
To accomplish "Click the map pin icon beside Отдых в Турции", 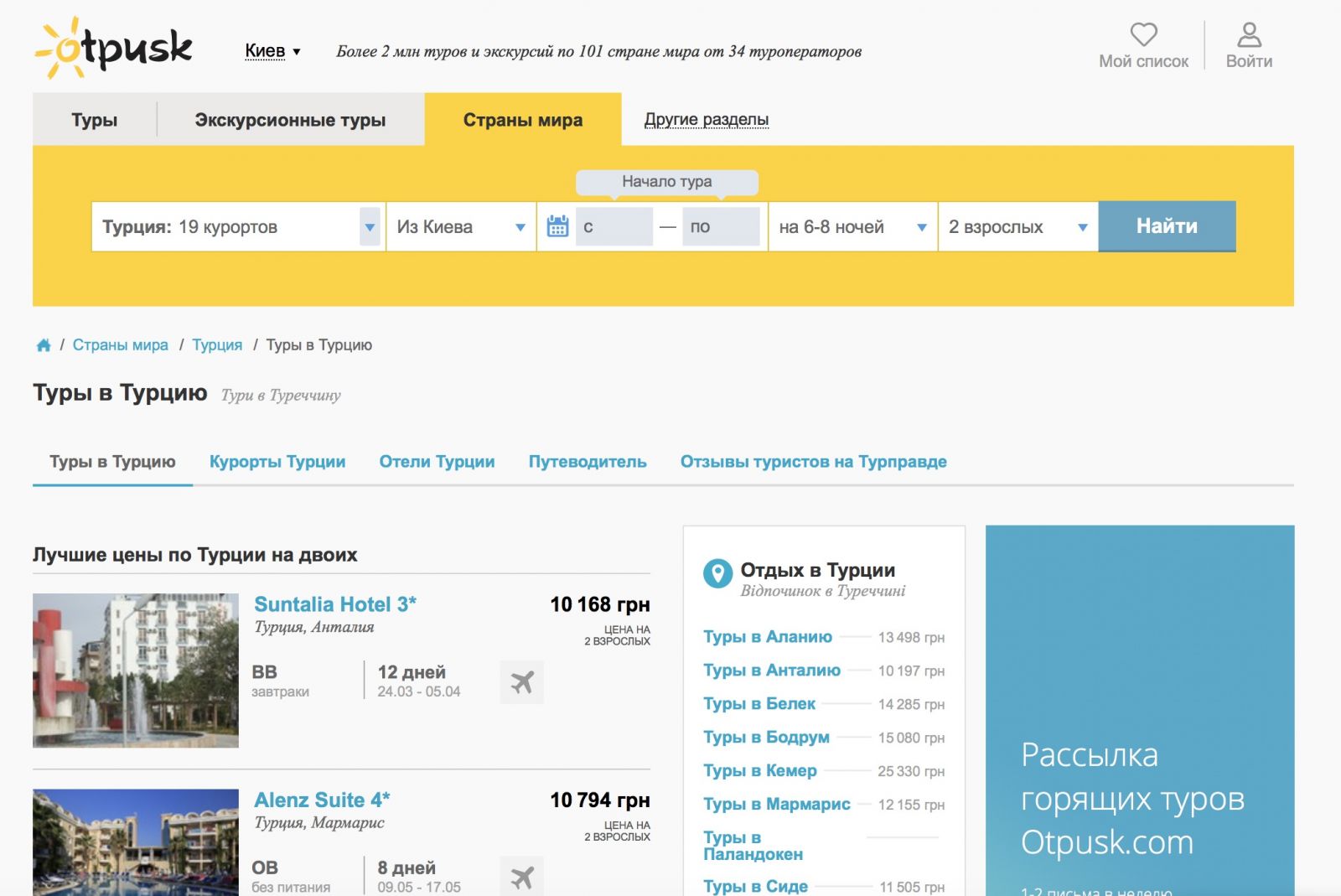I will point(717,574).
